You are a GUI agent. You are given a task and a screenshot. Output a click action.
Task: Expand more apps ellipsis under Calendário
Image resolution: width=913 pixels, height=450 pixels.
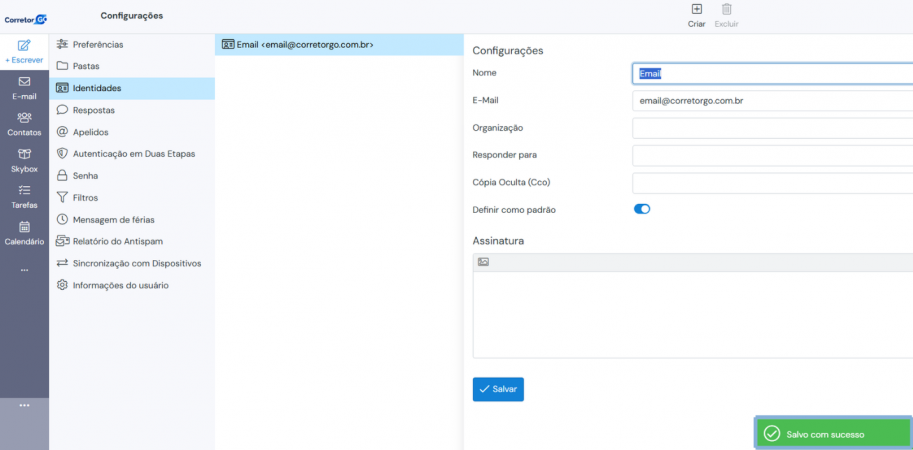click(x=24, y=270)
